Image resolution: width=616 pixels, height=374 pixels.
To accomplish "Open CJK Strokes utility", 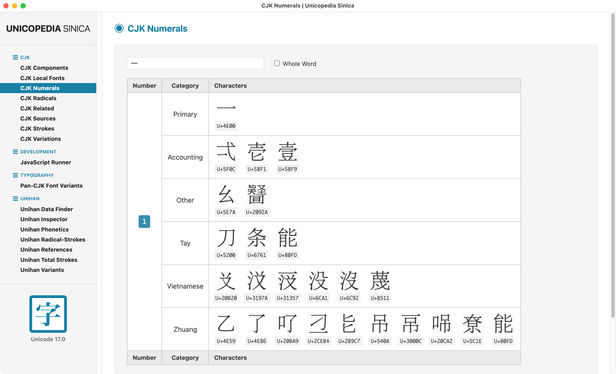I will tap(37, 128).
